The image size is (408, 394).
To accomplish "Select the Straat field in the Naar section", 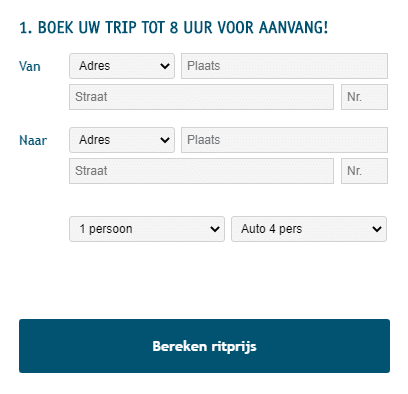I will pyautogui.click(x=201, y=171).
